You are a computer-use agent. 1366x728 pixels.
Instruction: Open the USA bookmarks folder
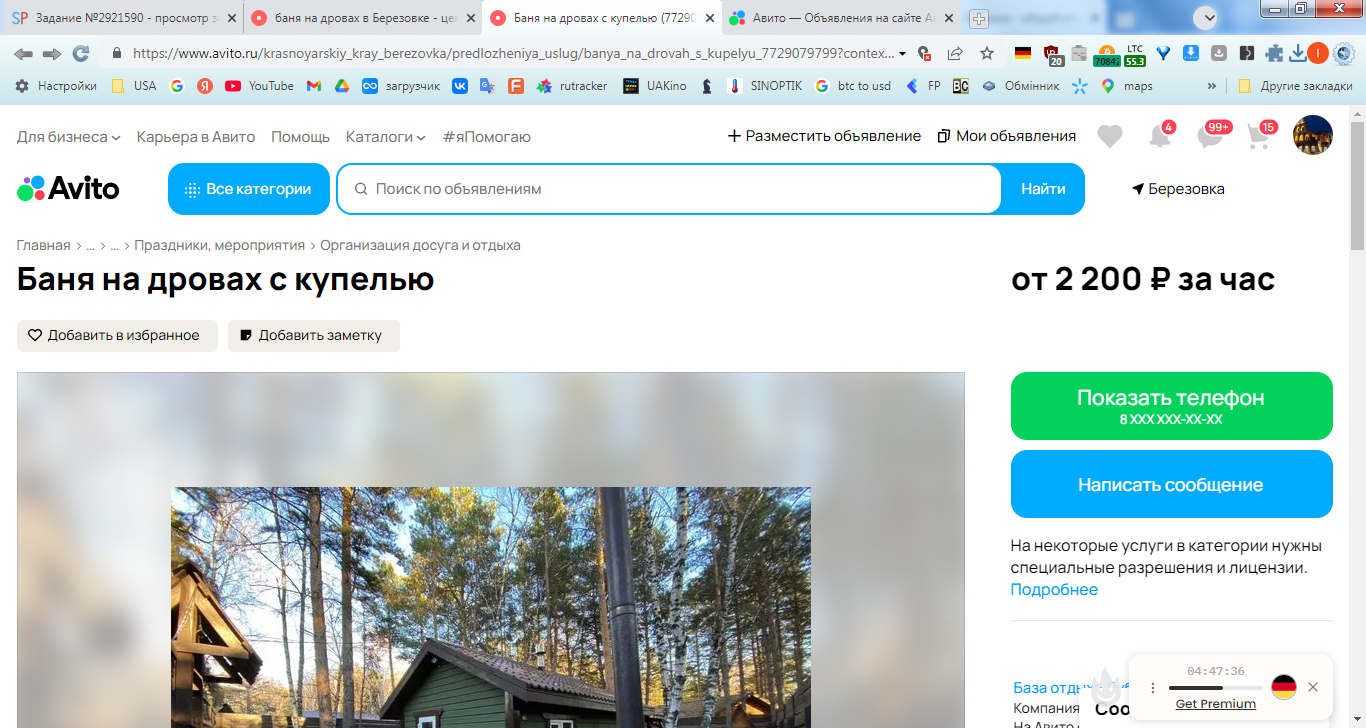click(x=133, y=86)
